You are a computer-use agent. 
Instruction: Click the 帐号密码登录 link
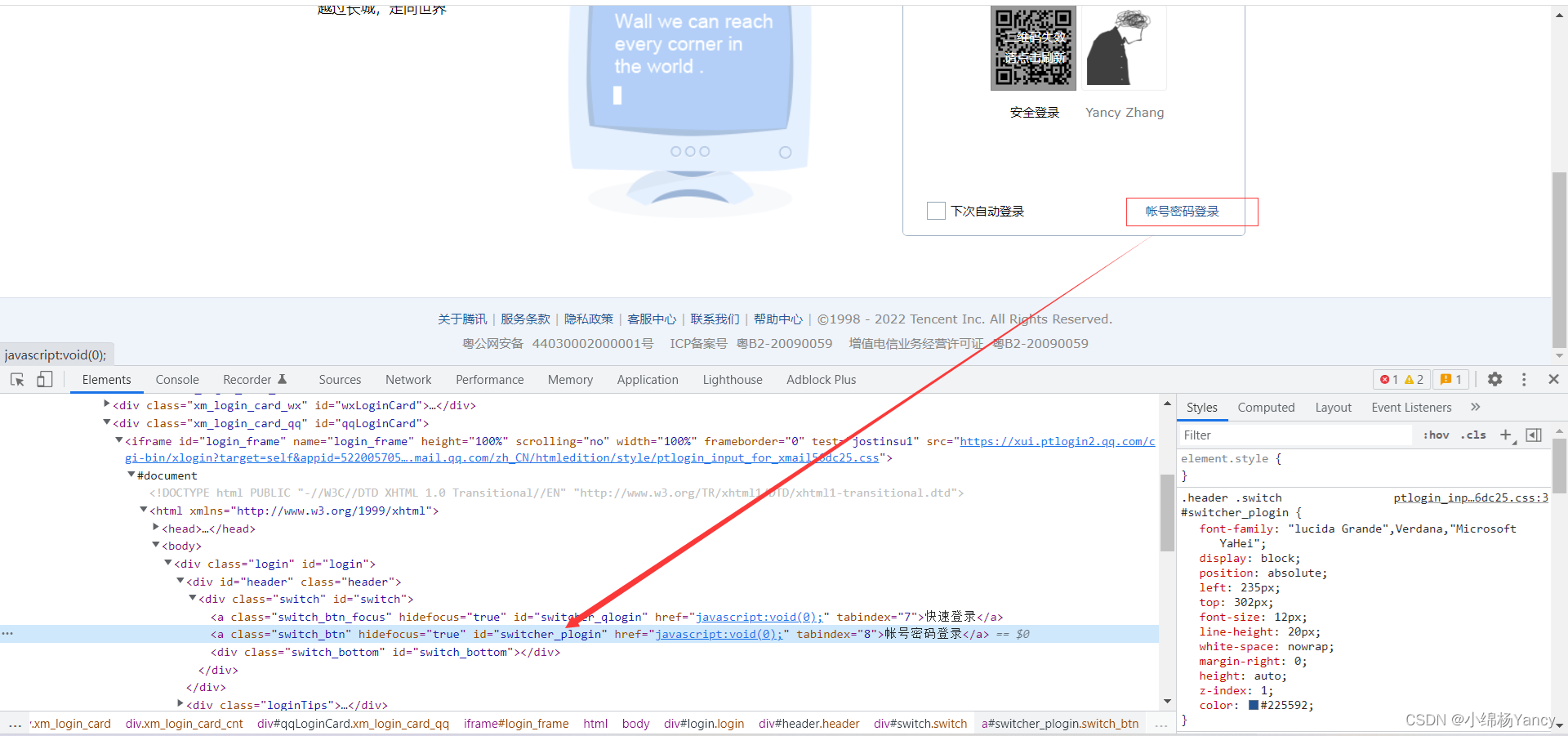1182,212
